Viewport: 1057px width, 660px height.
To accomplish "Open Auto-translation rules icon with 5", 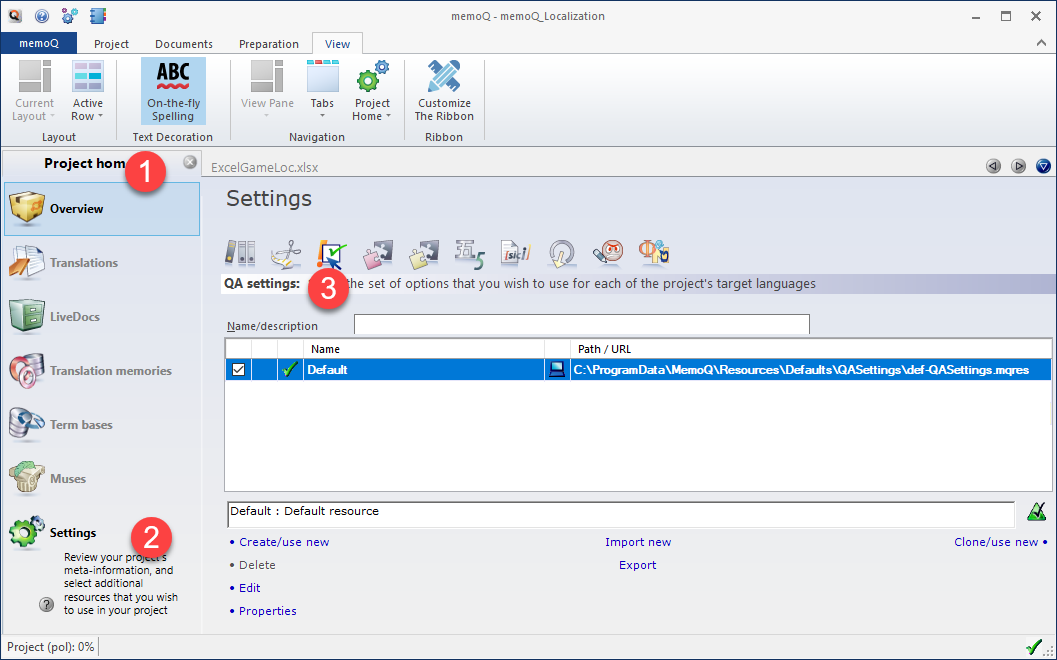I will point(470,254).
